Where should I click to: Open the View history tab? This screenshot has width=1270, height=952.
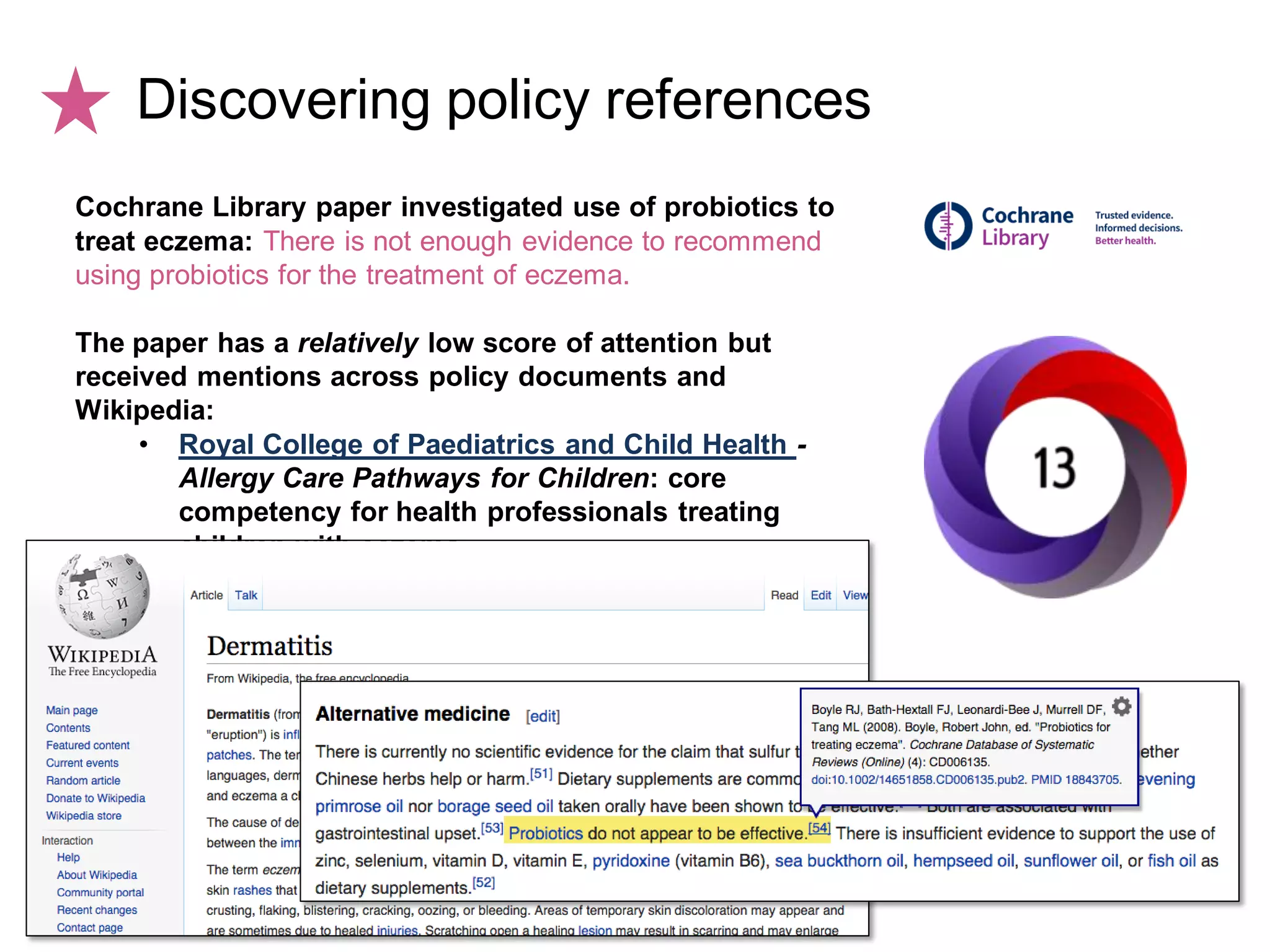[855, 595]
